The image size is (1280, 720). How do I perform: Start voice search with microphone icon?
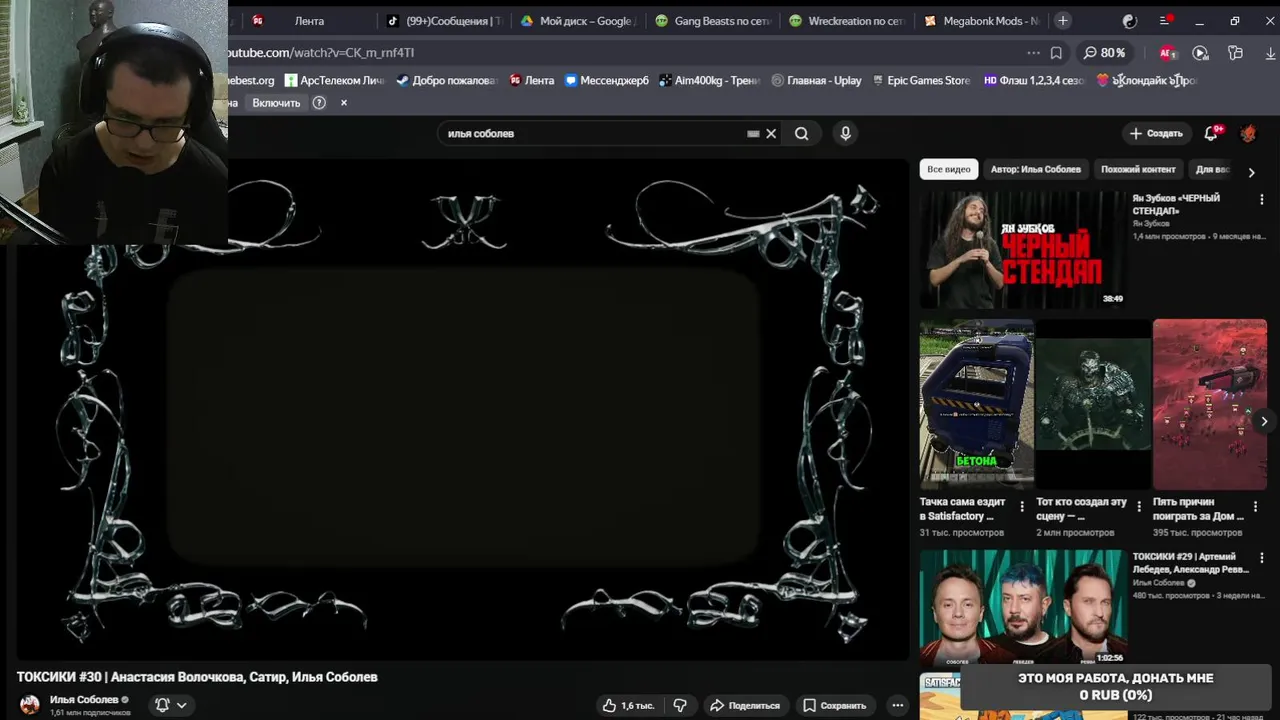tap(845, 133)
